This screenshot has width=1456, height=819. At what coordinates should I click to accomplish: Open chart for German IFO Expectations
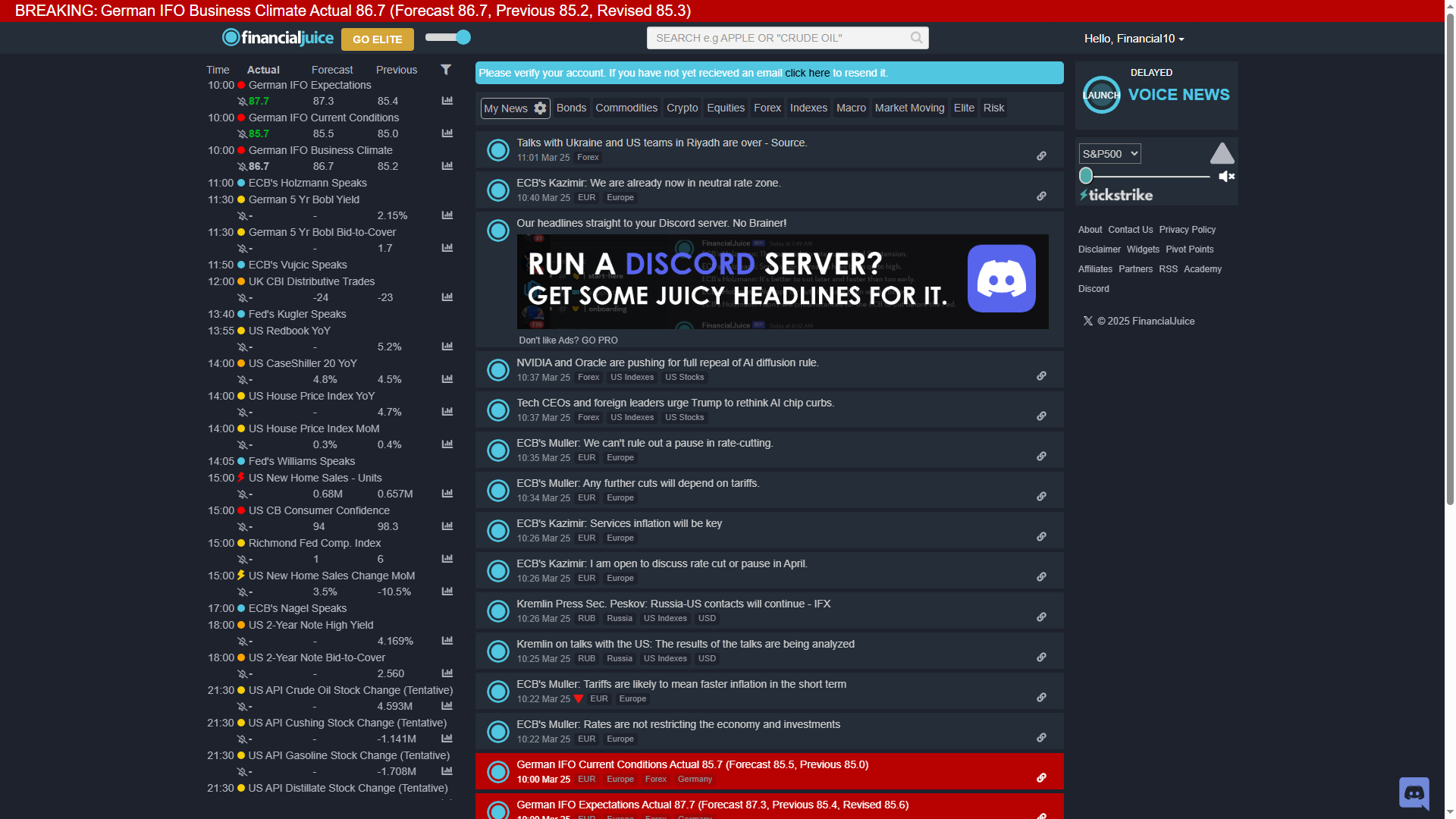click(x=447, y=101)
